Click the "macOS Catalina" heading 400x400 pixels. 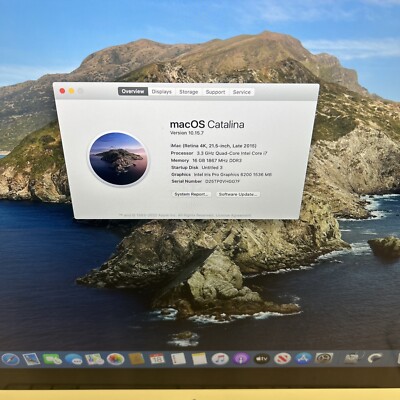click(207, 124)
